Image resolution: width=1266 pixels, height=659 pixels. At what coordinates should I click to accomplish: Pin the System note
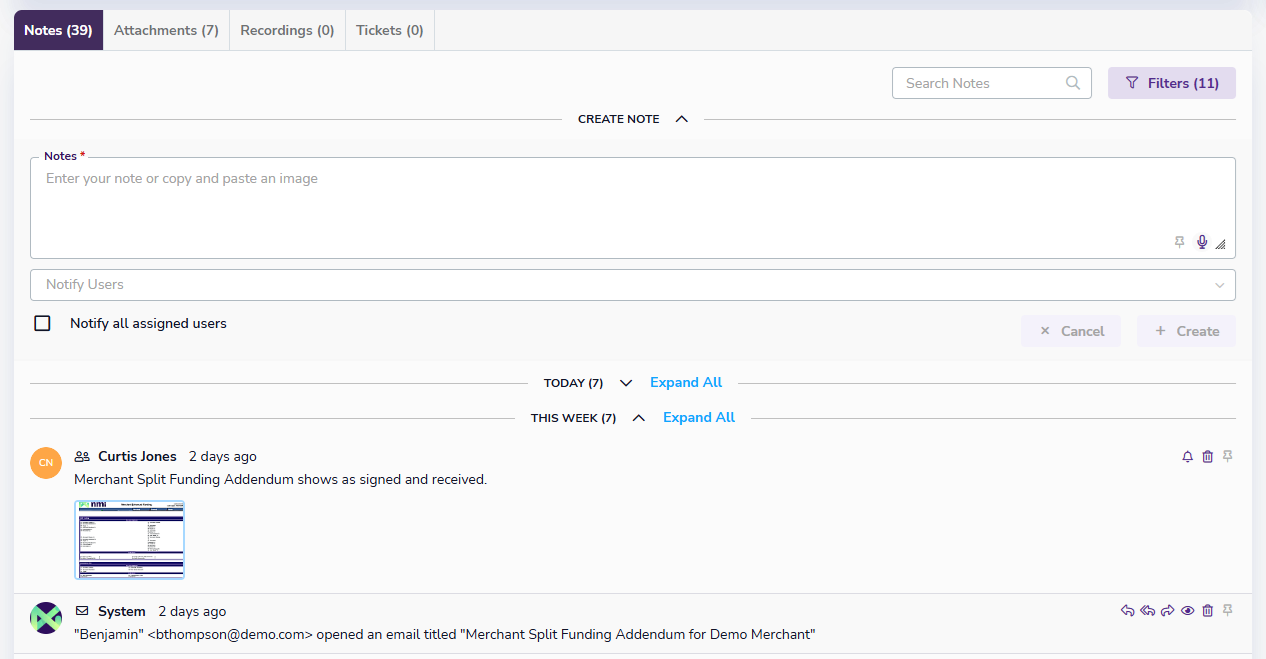click(1228, 611)
